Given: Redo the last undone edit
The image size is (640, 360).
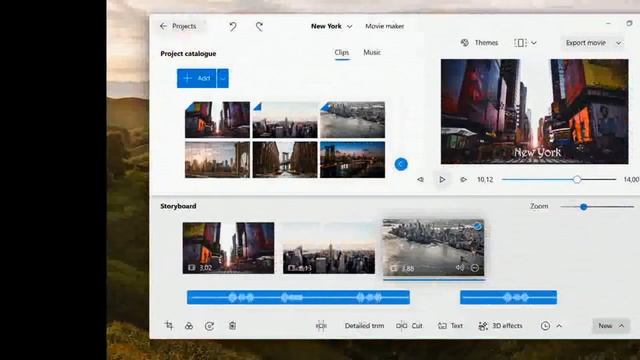Looking at the screenshot, I should pyautogui.click(x=259, y=27).
